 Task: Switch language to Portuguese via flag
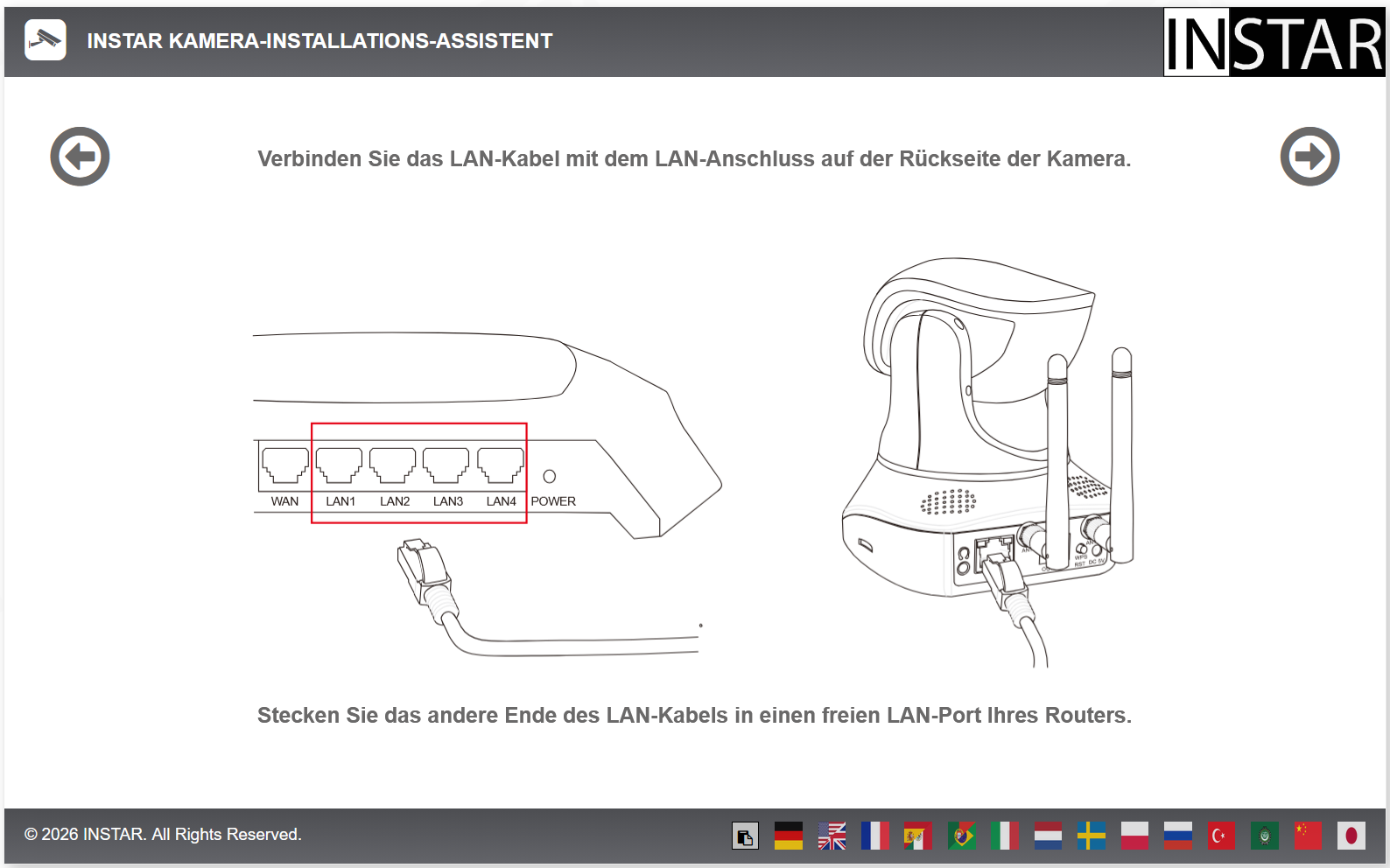click(x=962, y=836)
